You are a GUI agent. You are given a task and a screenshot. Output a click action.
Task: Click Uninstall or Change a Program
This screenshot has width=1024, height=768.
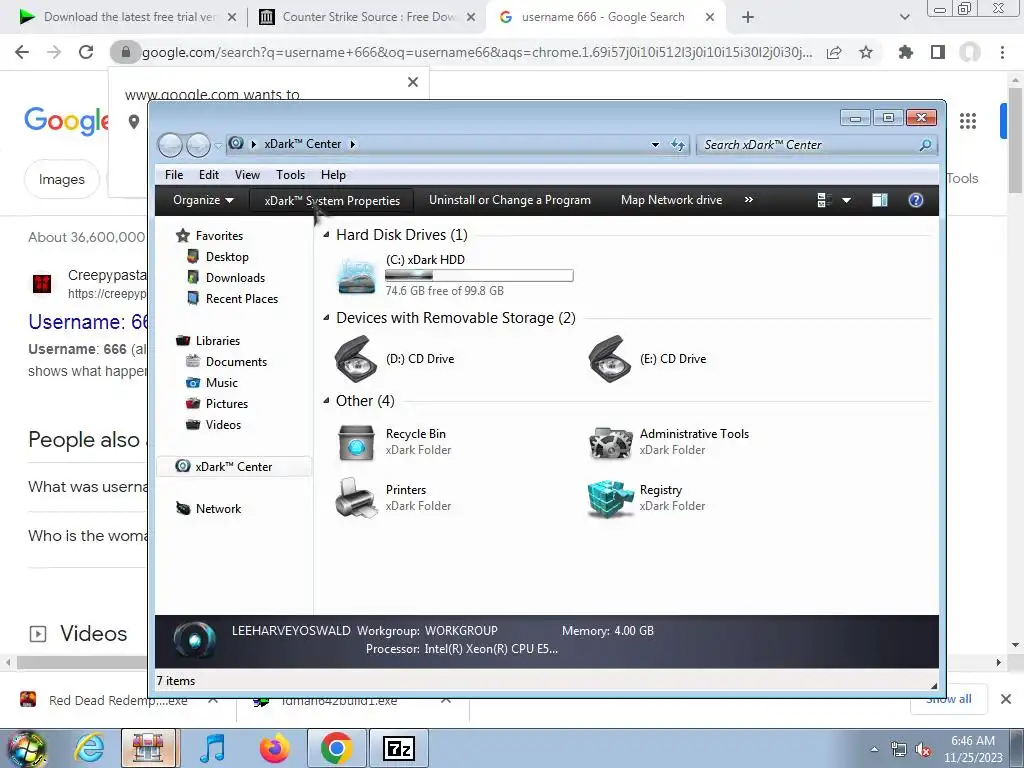509,200
